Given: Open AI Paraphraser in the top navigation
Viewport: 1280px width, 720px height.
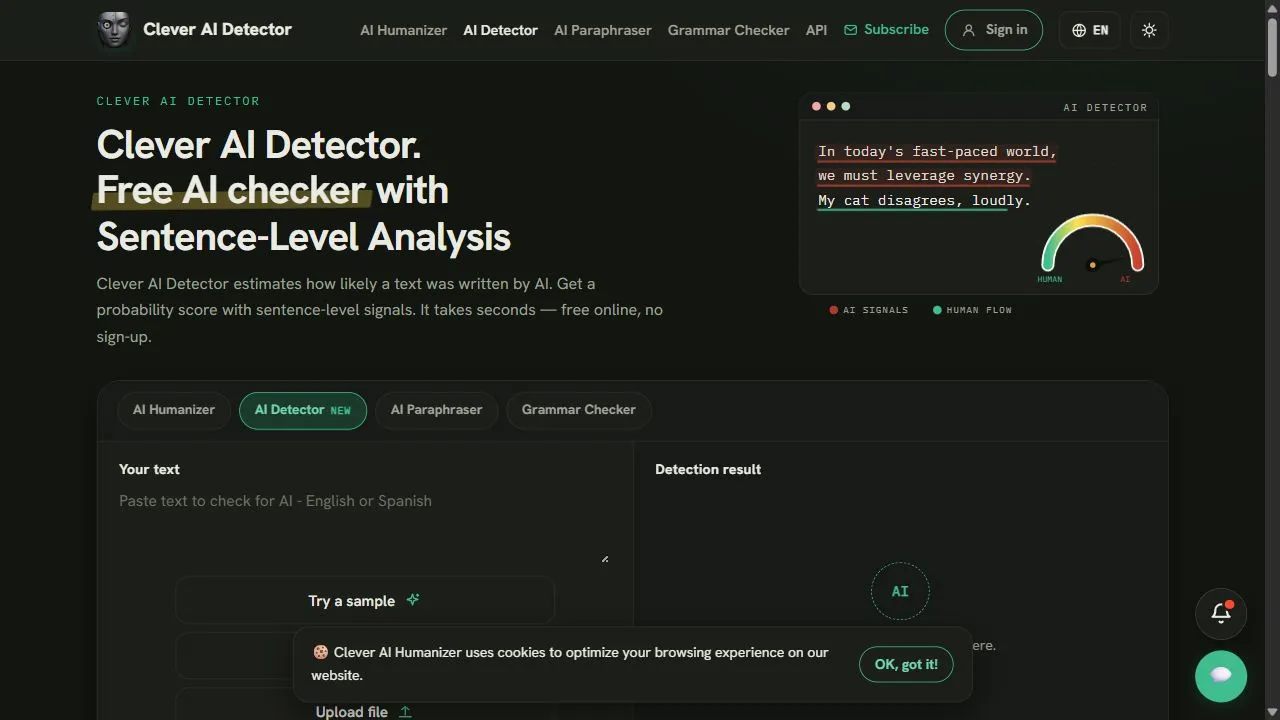Looking at the screenshot, I should click(603, 30).
